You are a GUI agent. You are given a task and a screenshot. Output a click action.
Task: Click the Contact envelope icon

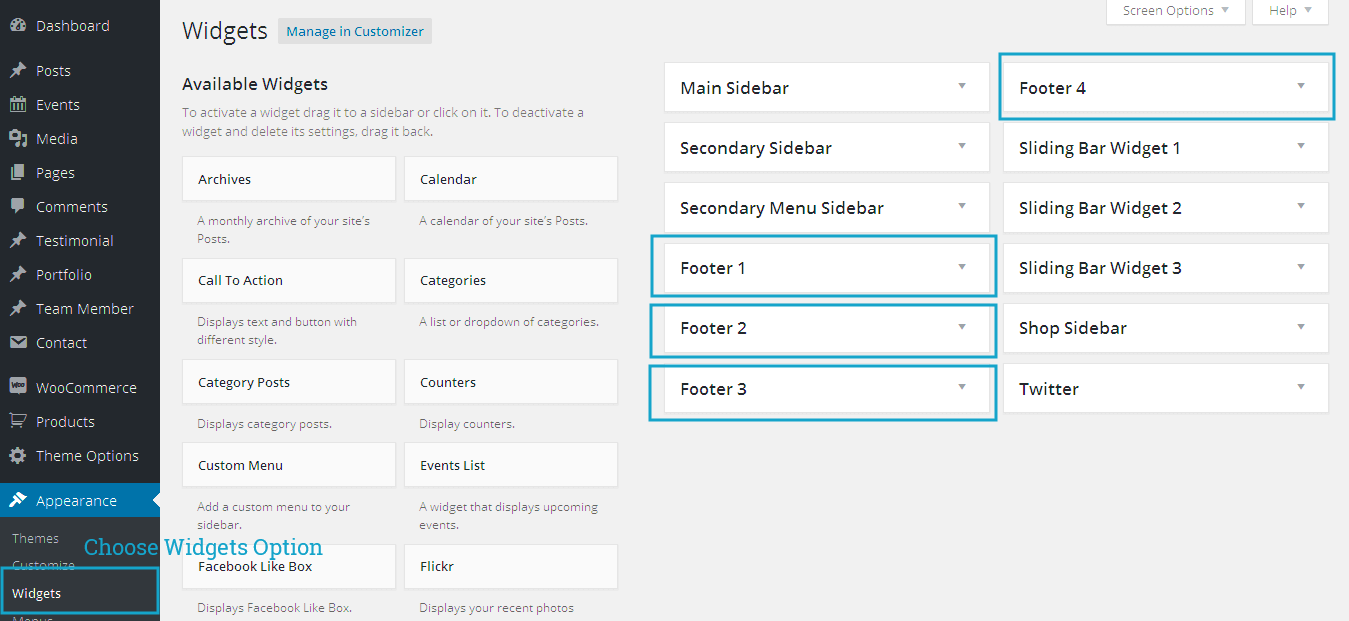pyautogui.click(x=18, y=343)
